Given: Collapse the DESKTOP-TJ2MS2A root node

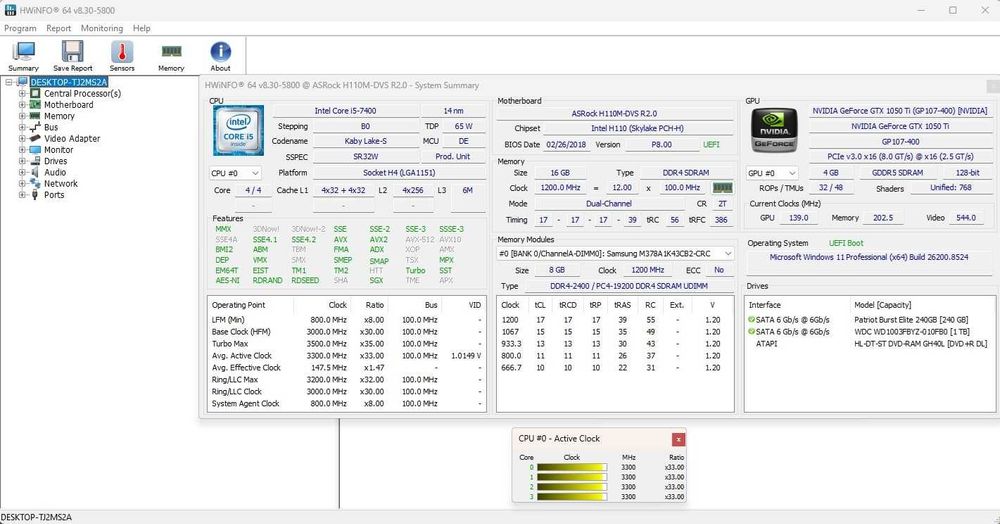Looking at the screenshot, I should (9, 82).
